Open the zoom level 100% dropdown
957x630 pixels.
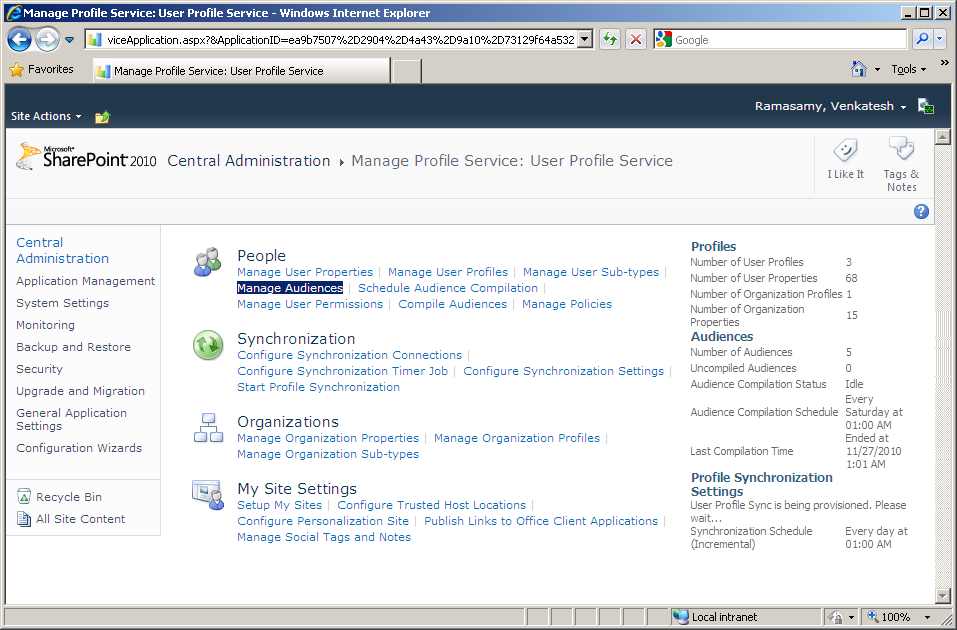(x=928, y=617)
